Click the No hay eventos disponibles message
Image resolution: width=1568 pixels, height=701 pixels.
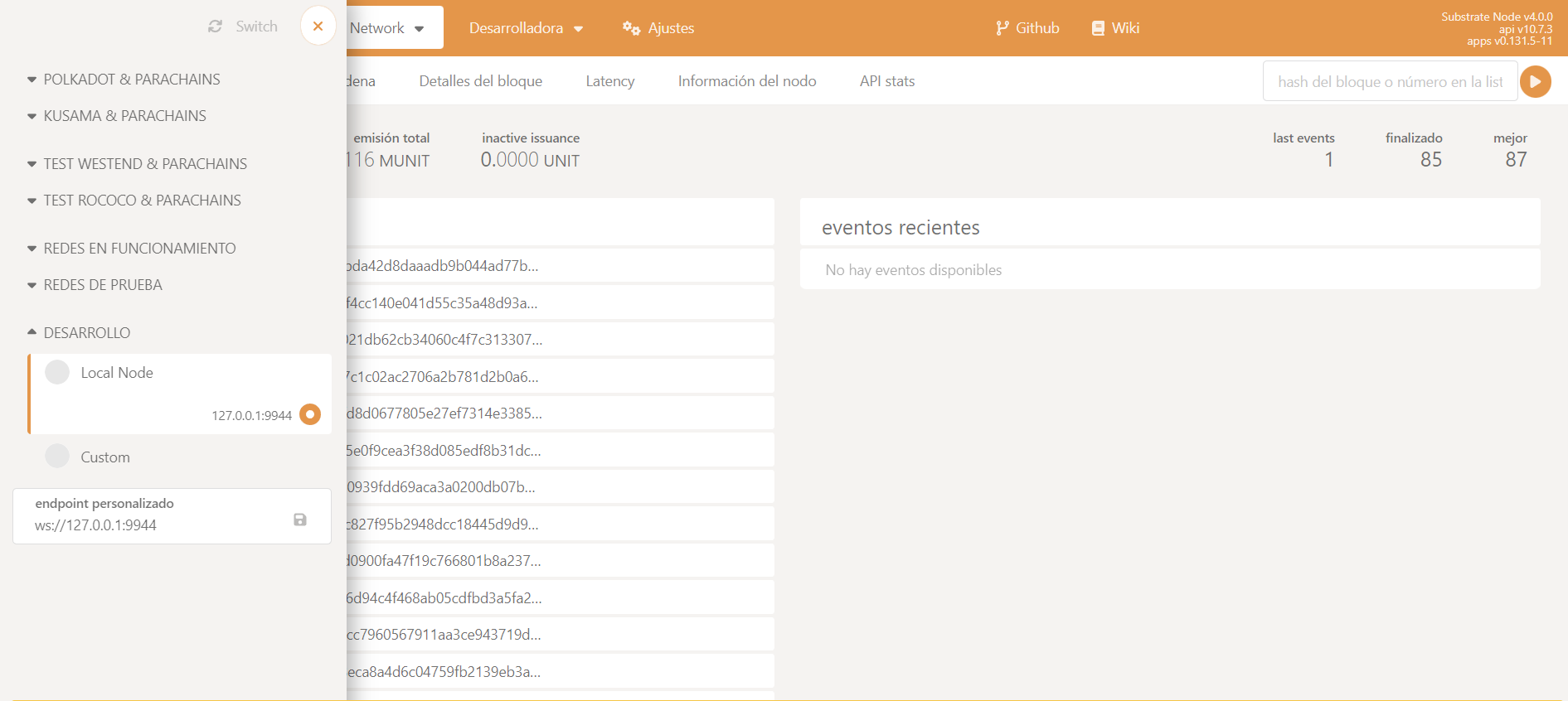[914, 270]
